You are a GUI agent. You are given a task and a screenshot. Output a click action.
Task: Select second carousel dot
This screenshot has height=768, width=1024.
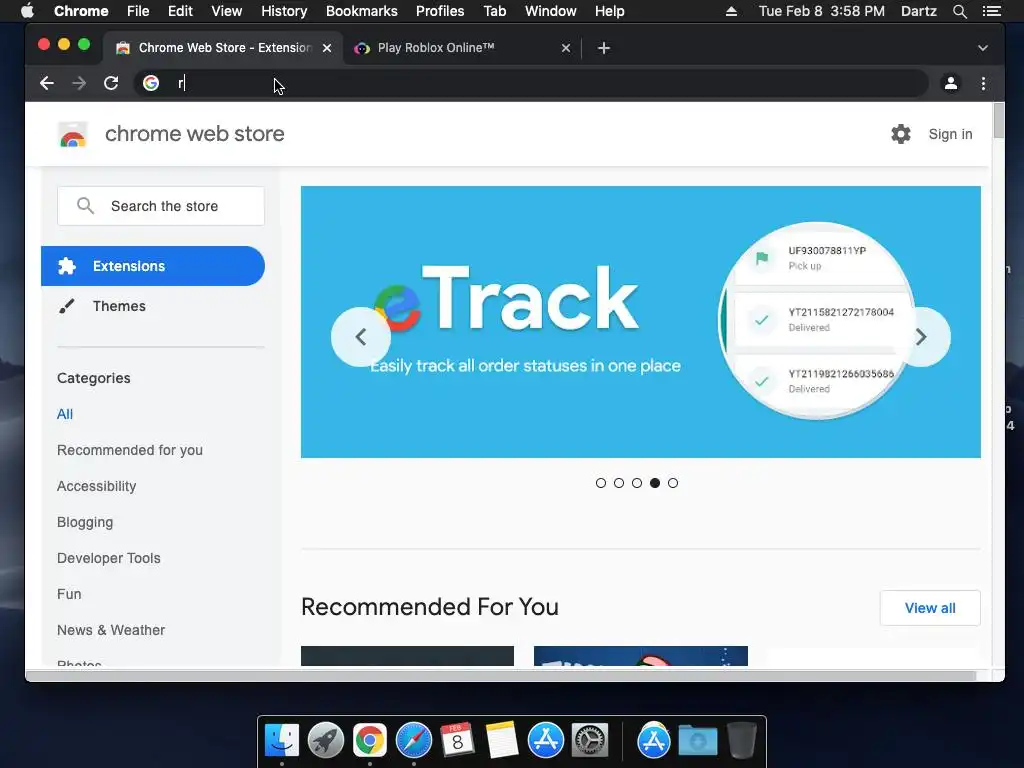pyautogui.click(x=618, y=483)
